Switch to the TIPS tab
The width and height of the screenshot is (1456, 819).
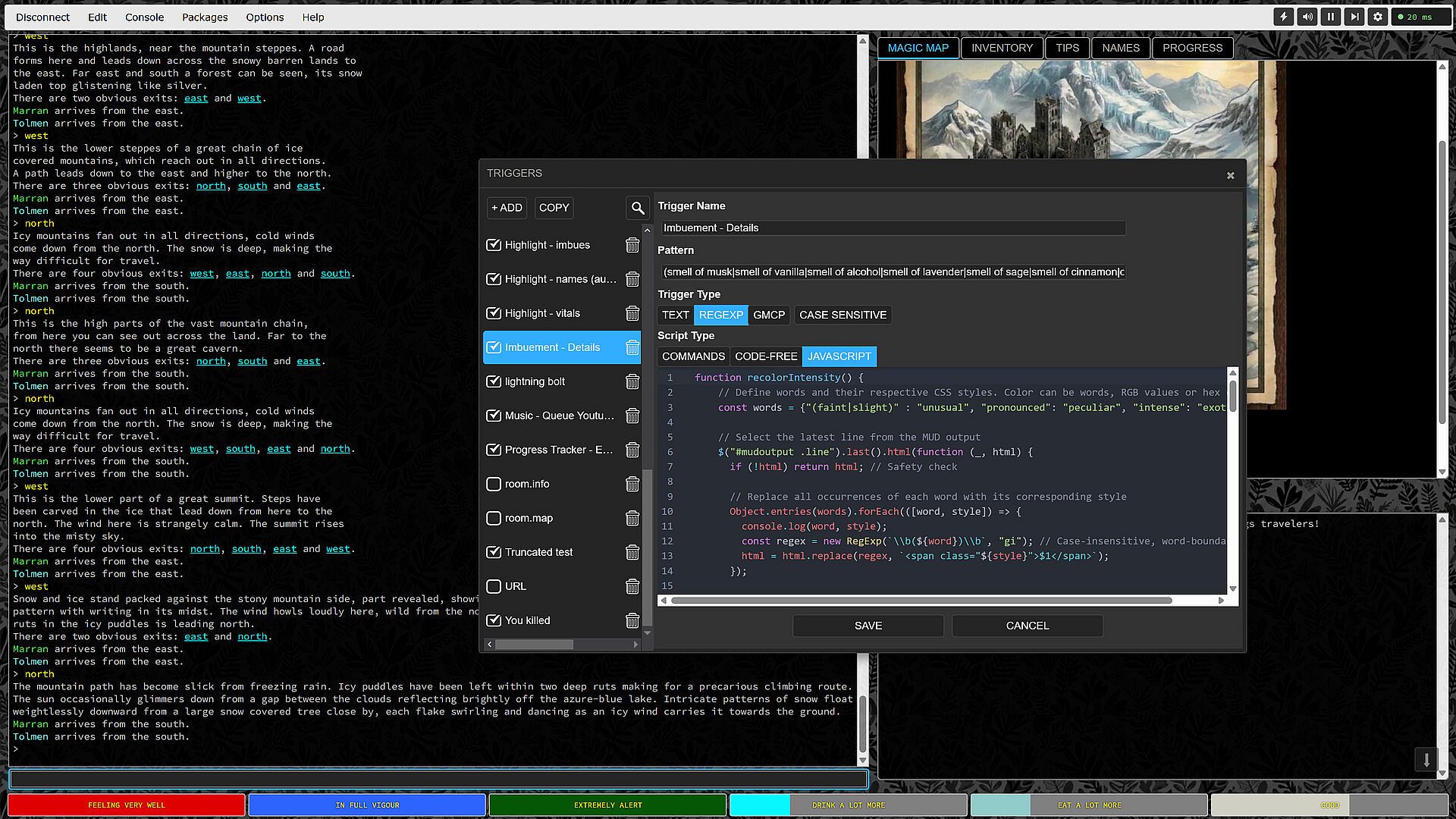coord(1067,48)
